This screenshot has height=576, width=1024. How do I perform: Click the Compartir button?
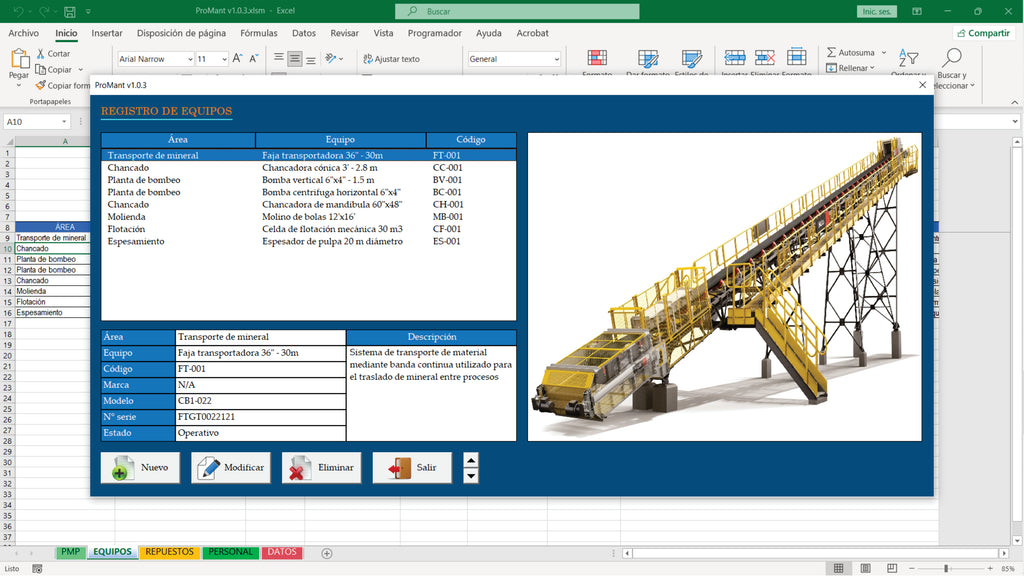(x=984, y=33)
